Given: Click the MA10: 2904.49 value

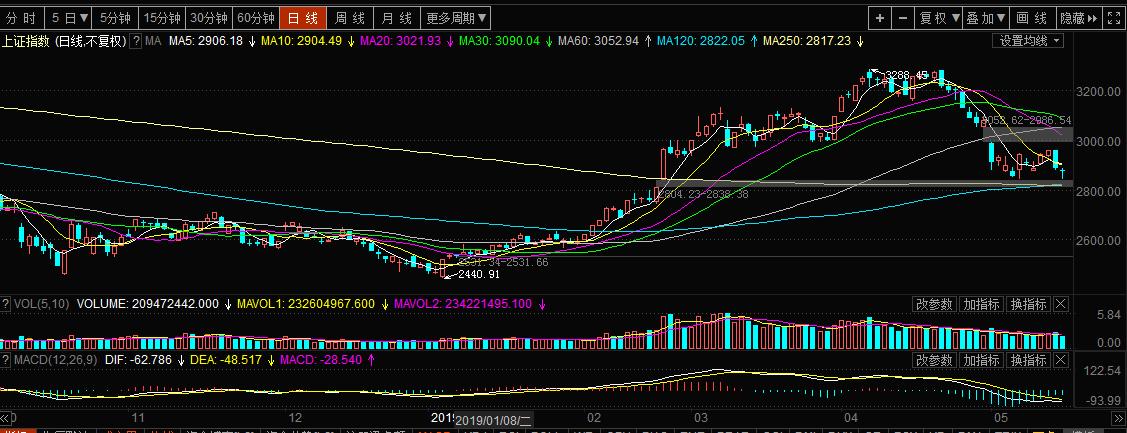Looking at the screenshot, I should pyautogui.click(x=301, y=42).
